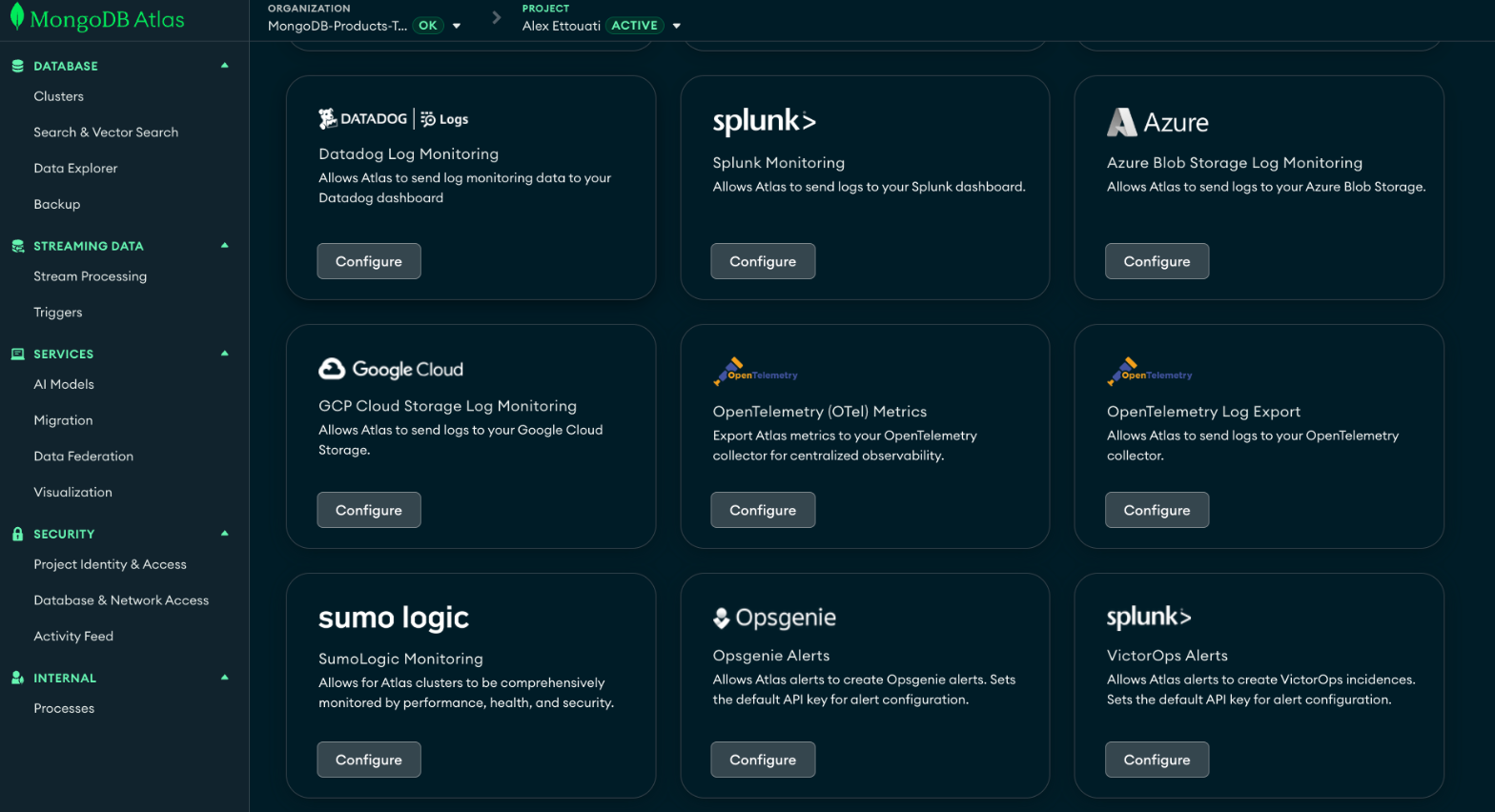Click the breadcrumb chevron between organization and project
1495x812 pixels.
(496, 17)
